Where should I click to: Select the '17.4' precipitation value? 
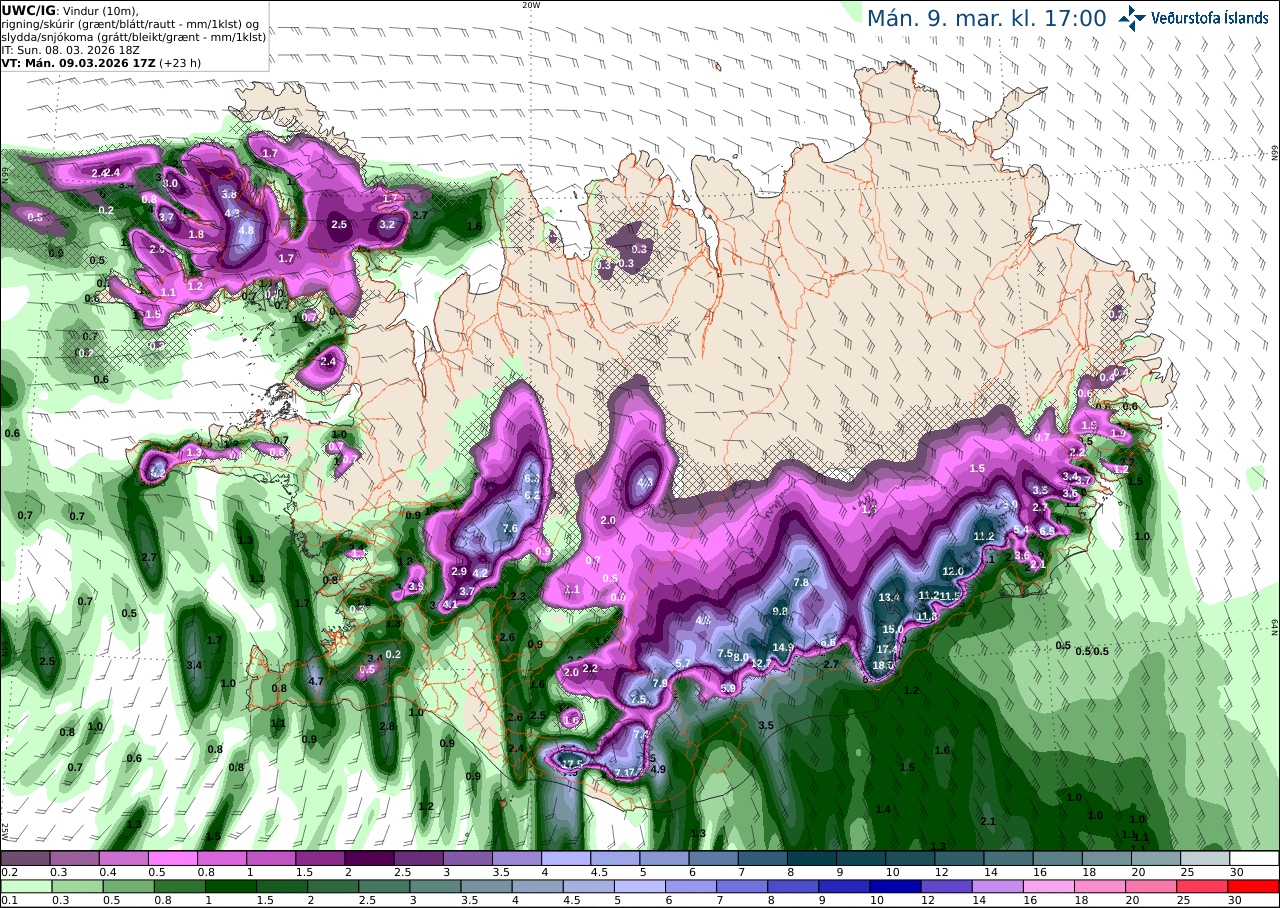click(x=888, y=649)
